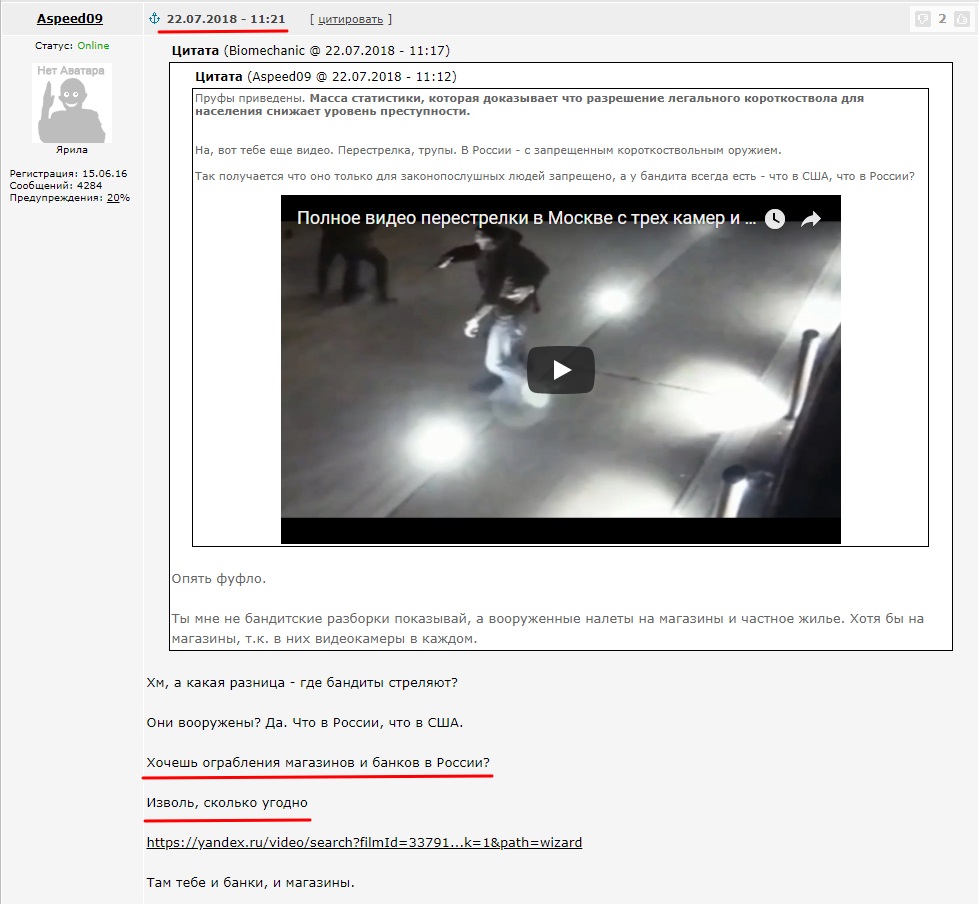Image resolution: width=979 pixels, height=904 pixels.
Task: Click the text Опять фуфло.
Action: pos(219,579)
